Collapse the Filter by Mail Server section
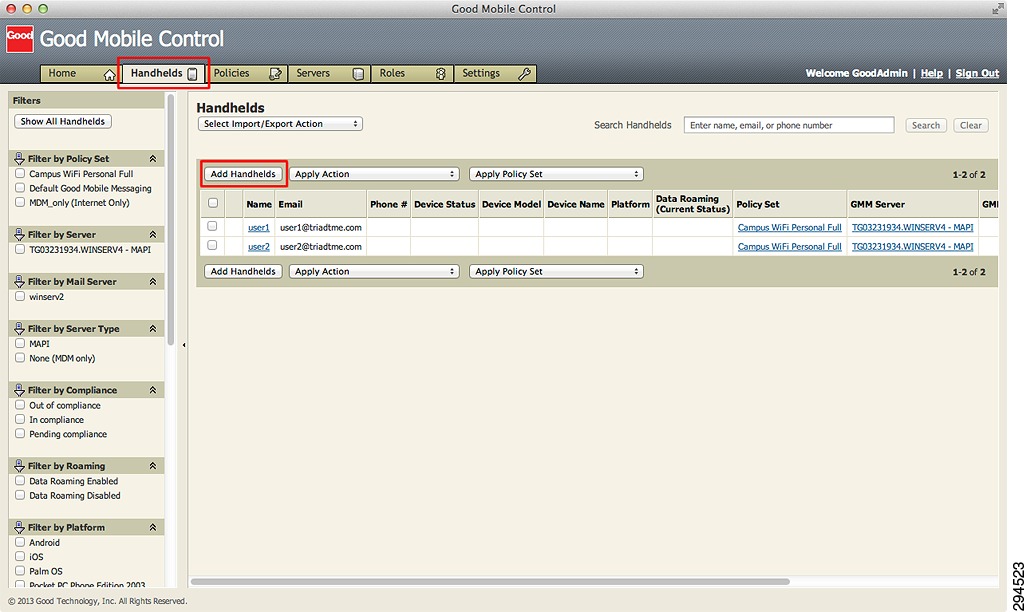Screen dimensions: 1025x612 coord(153,282)
